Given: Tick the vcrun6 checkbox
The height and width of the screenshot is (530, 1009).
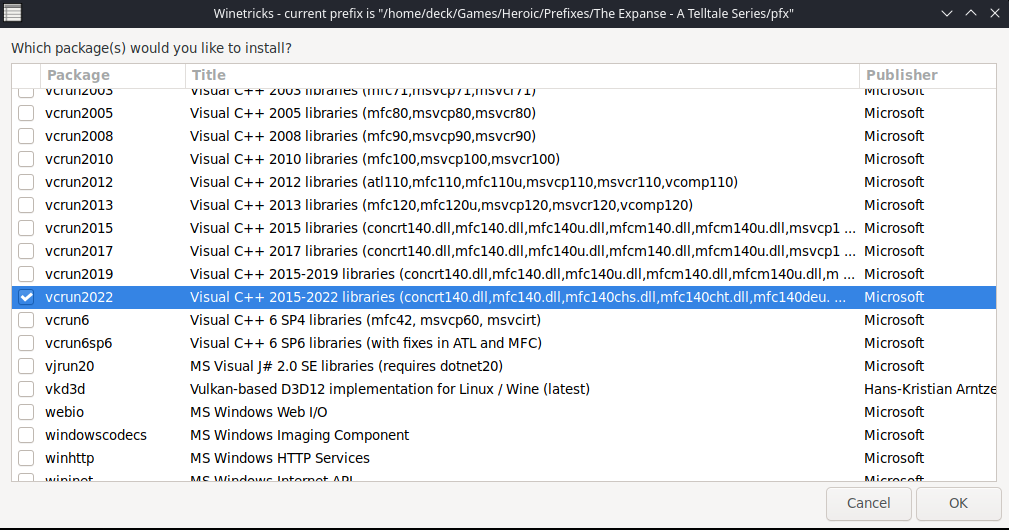Looking at the screenshot, I should tap(26, 320).
